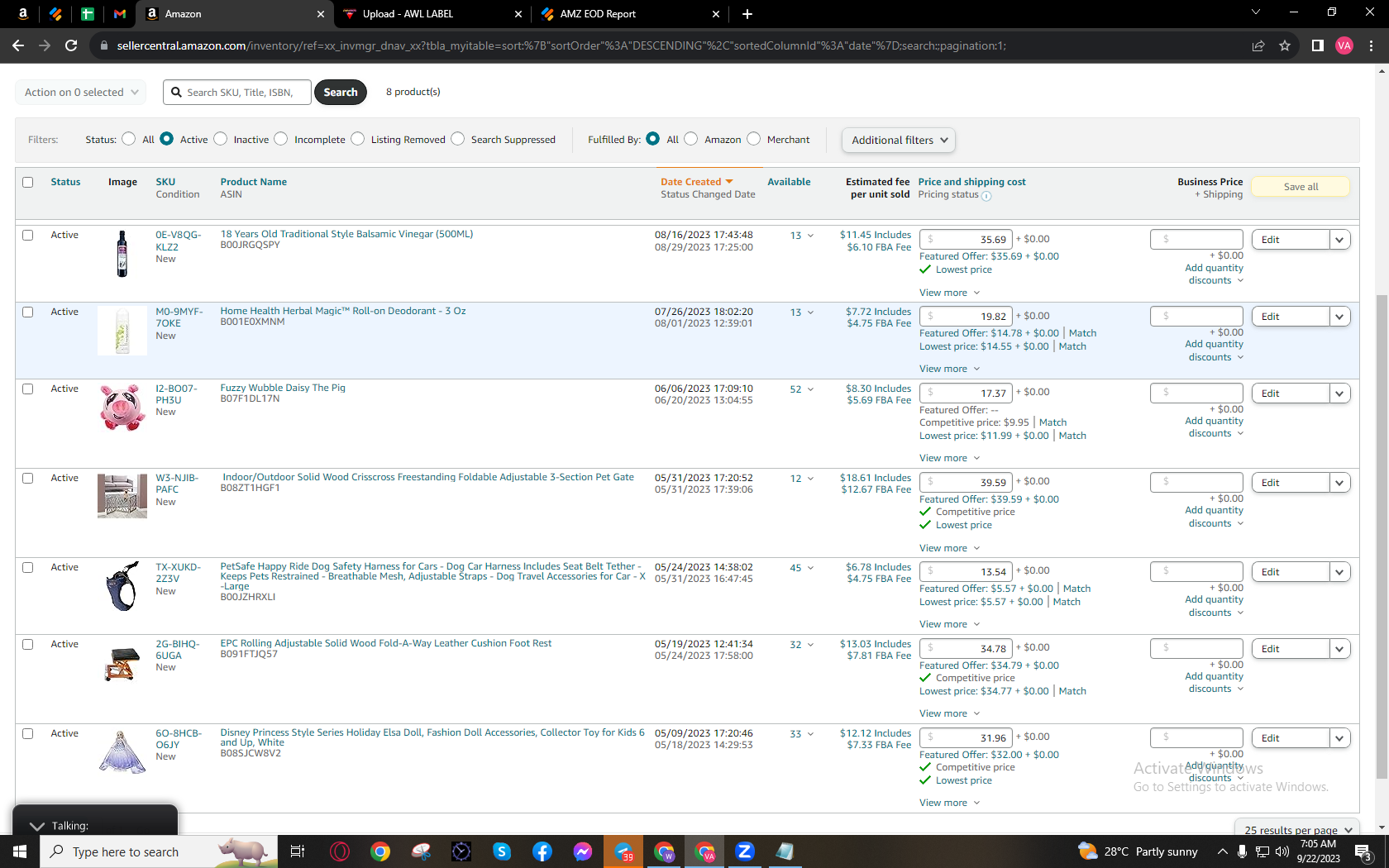Open the 'Action on 0 selected' dropdown
Screen dimensions: 1389x868
(81, 92)
